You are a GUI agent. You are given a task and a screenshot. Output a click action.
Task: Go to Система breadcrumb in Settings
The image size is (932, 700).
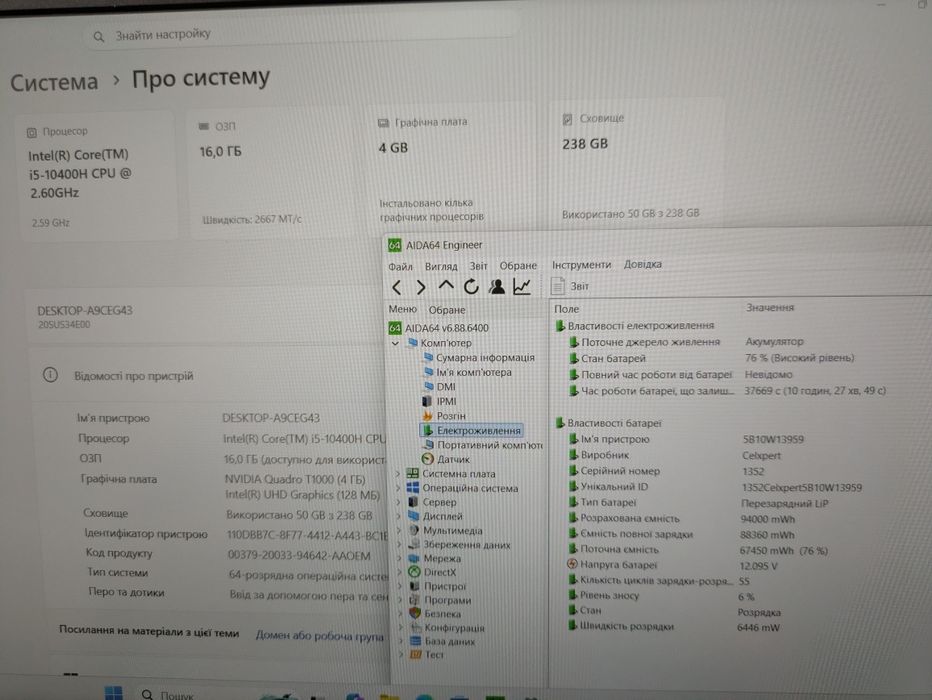[x=54, y=82]
